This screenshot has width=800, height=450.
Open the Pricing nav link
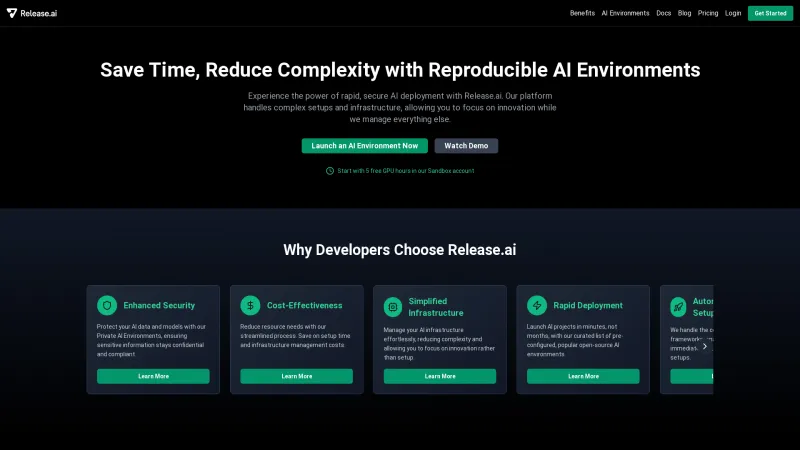tap(708, 13)
